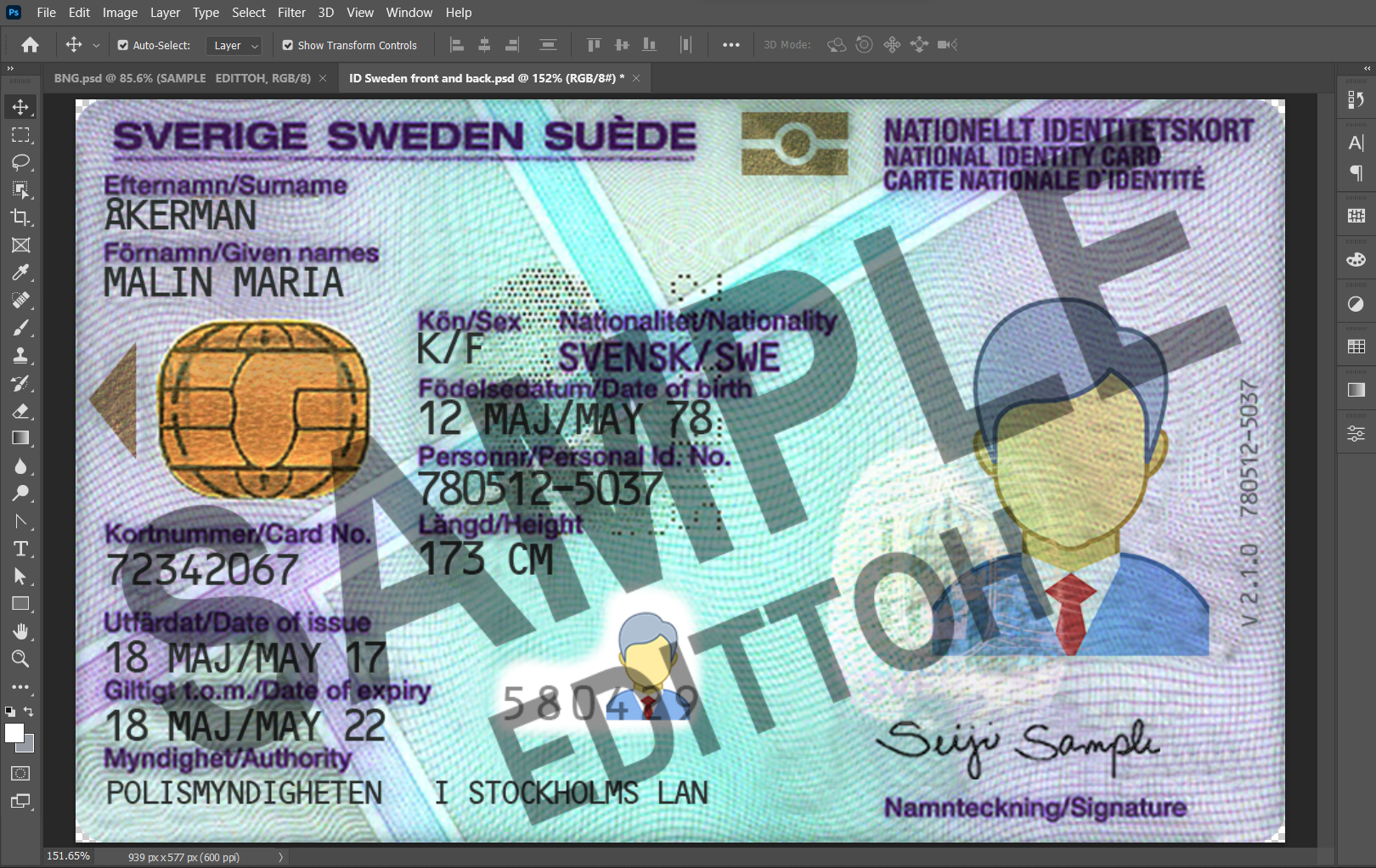
Task: Select the Pen tool
Action: (x=20, y=521)
